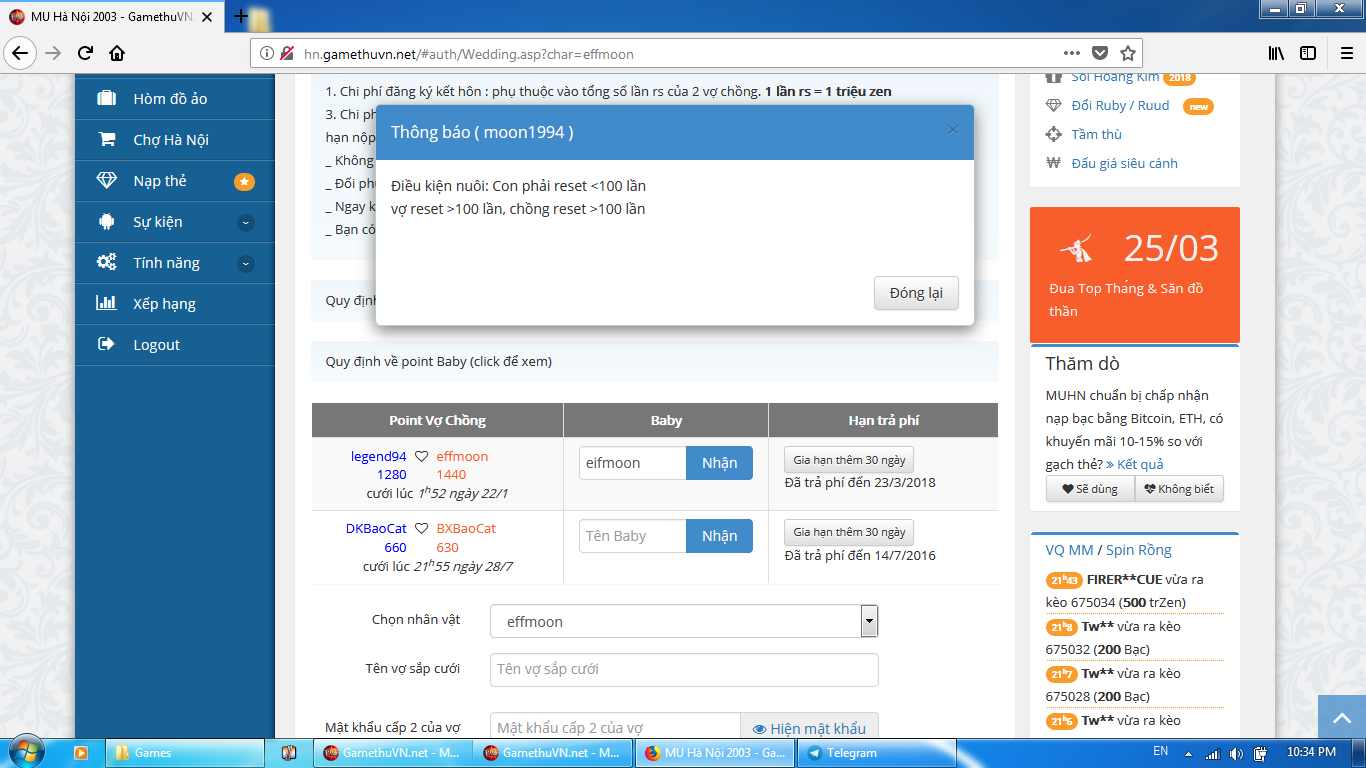
Task: Open the Firefox library icon
Action: click(1276, 54)
